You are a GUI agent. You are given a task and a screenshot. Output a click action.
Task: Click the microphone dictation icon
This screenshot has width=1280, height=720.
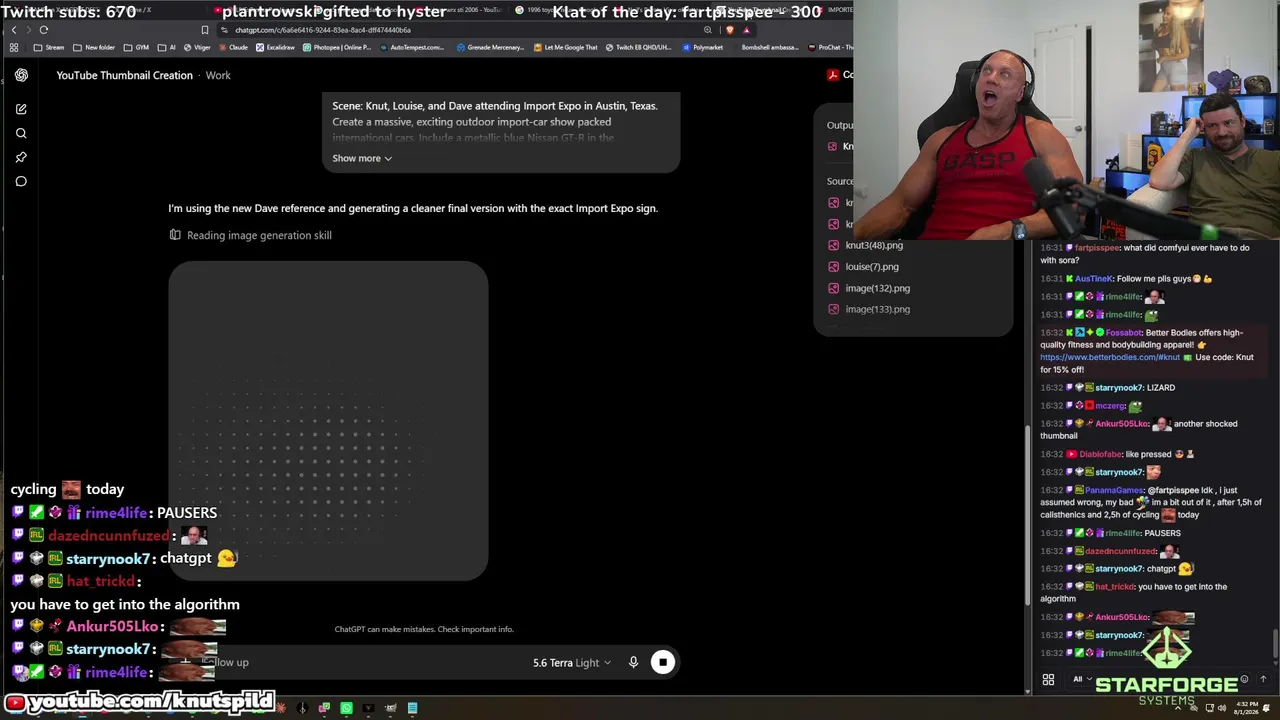coord(633,662)
